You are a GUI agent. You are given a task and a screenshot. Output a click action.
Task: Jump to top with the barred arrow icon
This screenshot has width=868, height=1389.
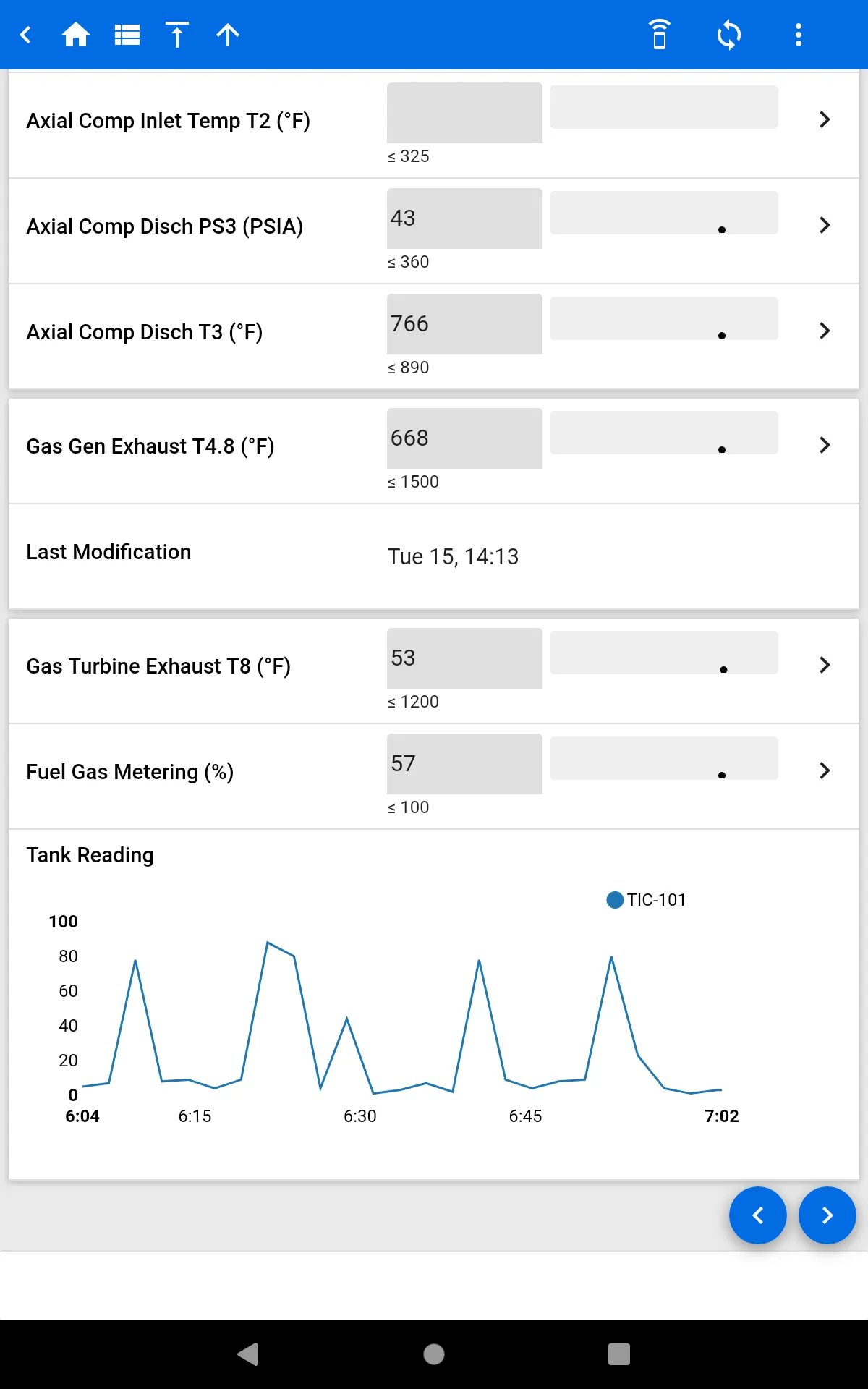tap(176, 35)
